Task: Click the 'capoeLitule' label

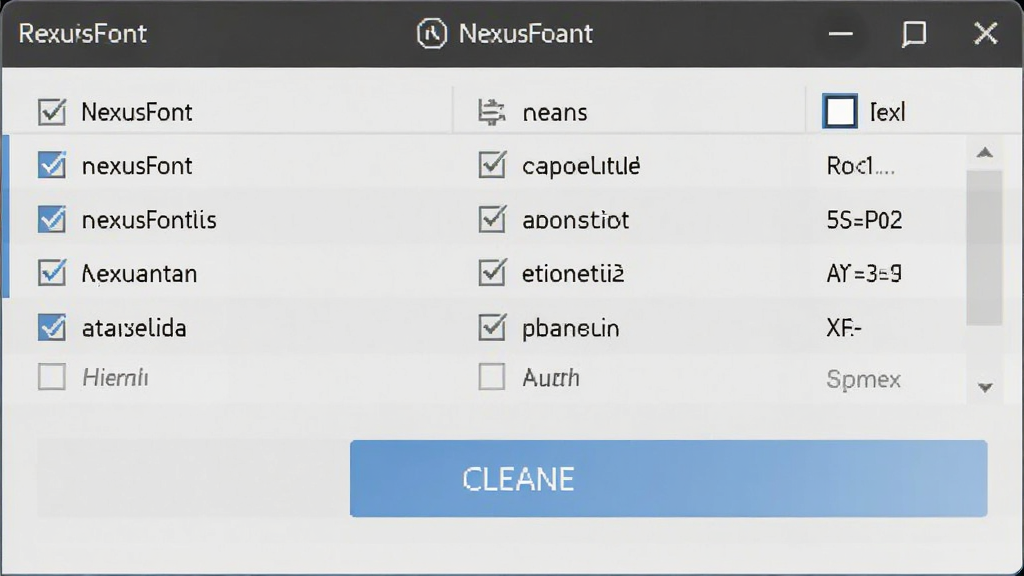Action: pyautogui.click(x=581, y=166)
